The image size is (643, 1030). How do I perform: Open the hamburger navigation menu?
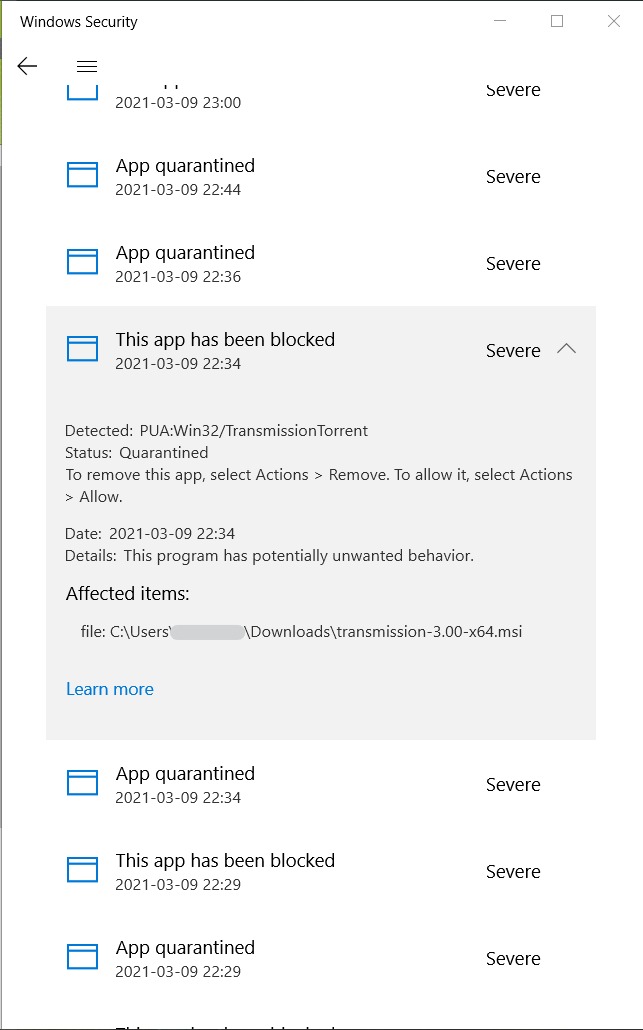pyautogui.click(x=87, y=66)
